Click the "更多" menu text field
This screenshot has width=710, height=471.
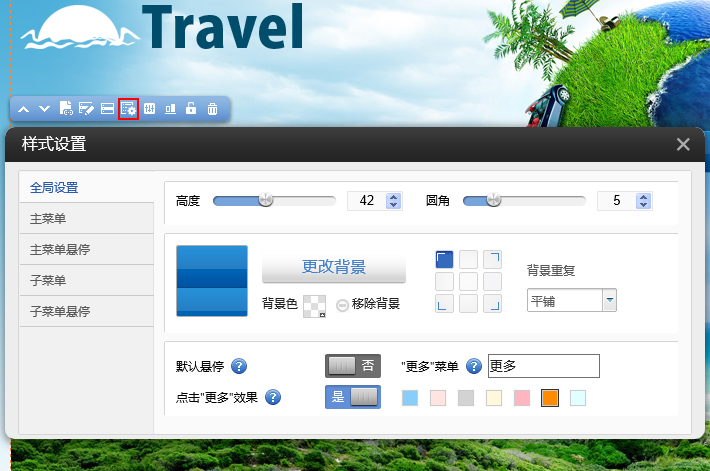point(544,366)
